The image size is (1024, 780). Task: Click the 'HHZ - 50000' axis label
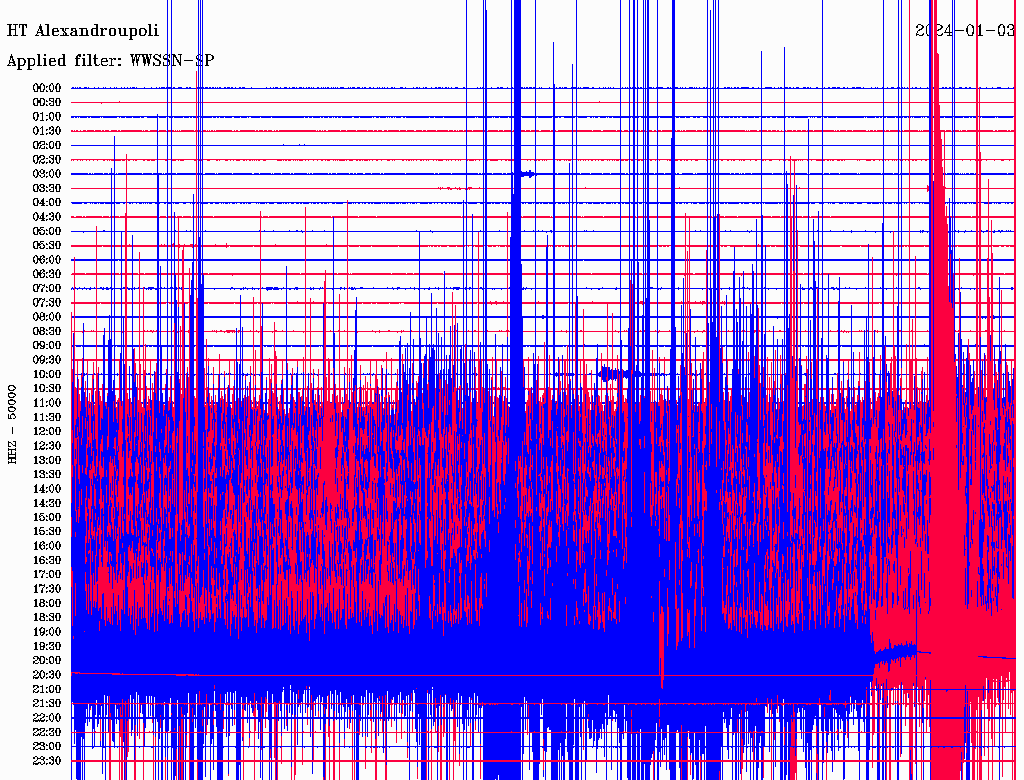[x=12, y=425]
